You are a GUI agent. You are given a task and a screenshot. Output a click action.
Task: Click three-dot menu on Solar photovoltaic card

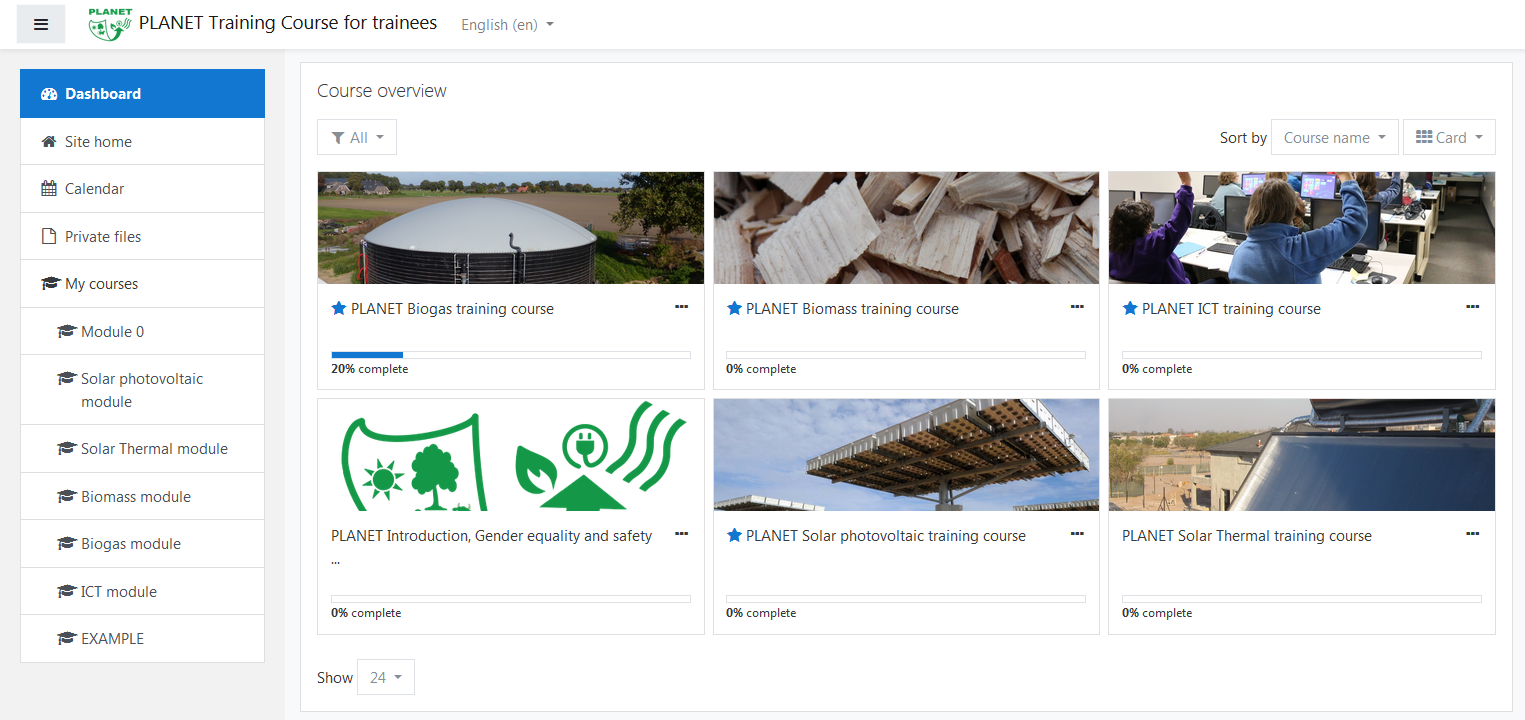click(1077, 534)
